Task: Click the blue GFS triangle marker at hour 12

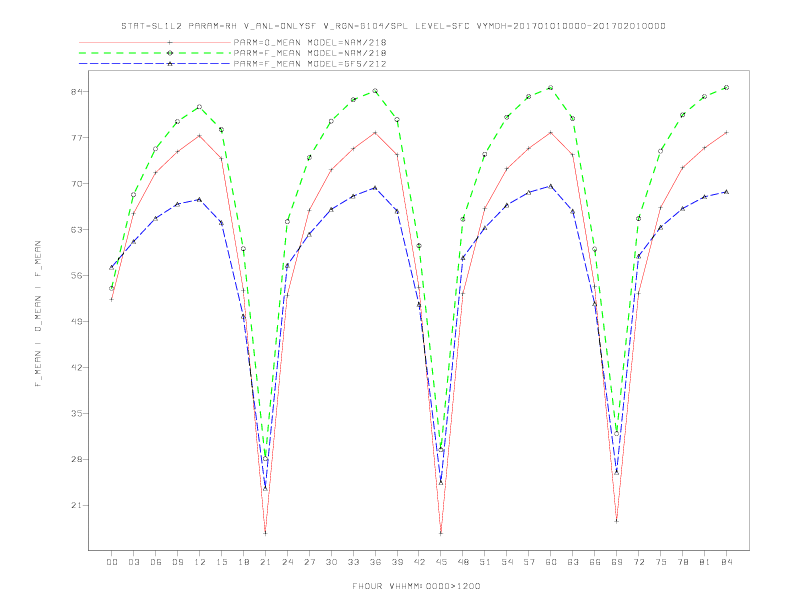Action: (x=200, y=199)
